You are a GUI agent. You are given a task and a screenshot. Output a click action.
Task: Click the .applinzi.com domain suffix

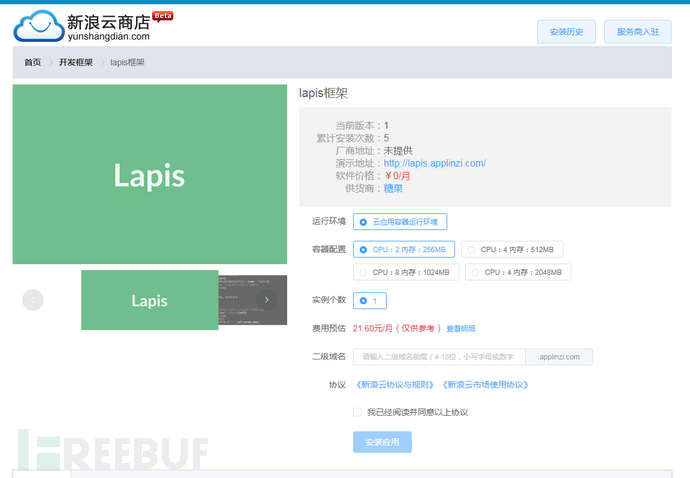tap(559, 357)
